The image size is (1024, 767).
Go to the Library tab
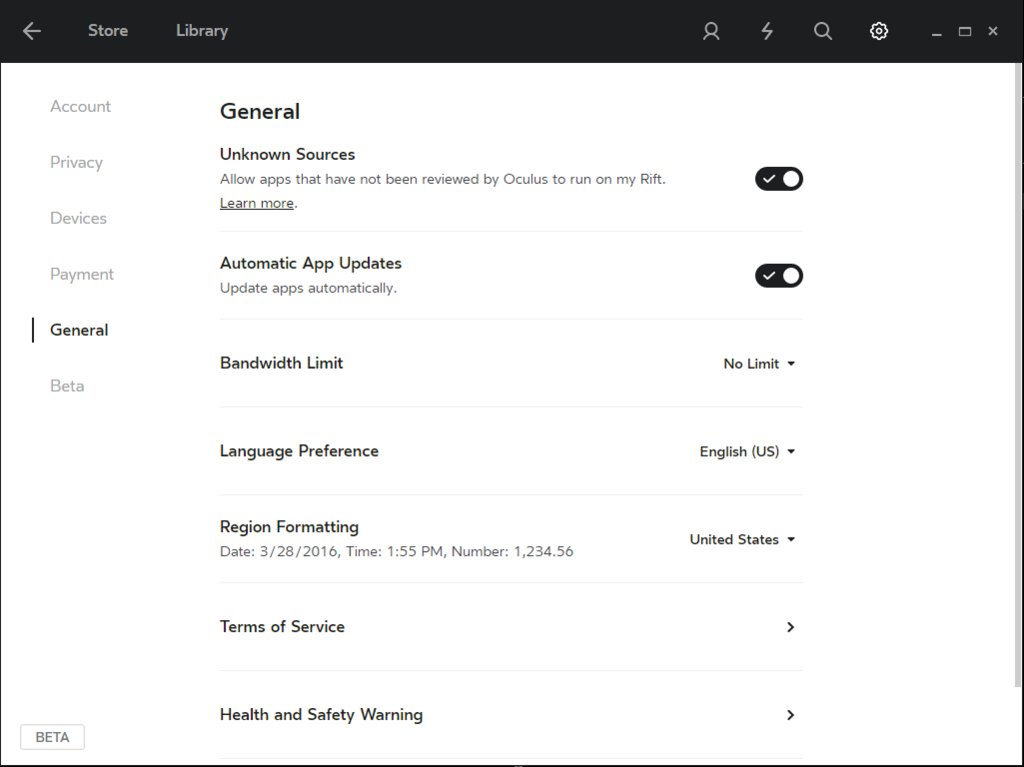(202, 31)
